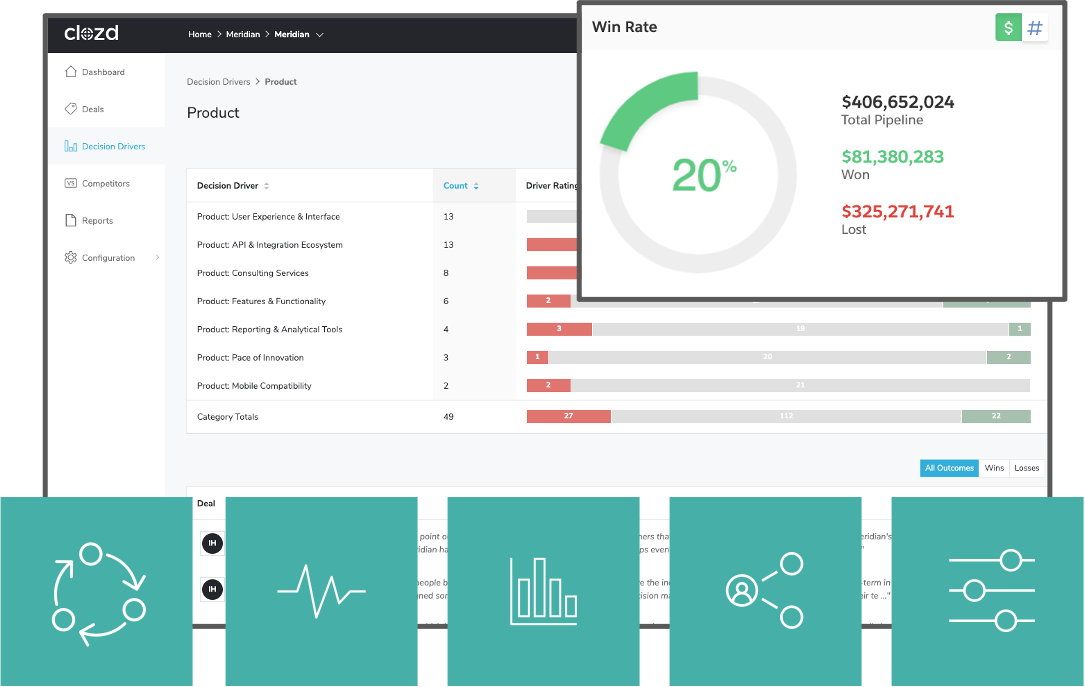Click the sliders settings icon tile
The width and height of the screenshot is (1085, 687).
(988, 591)
